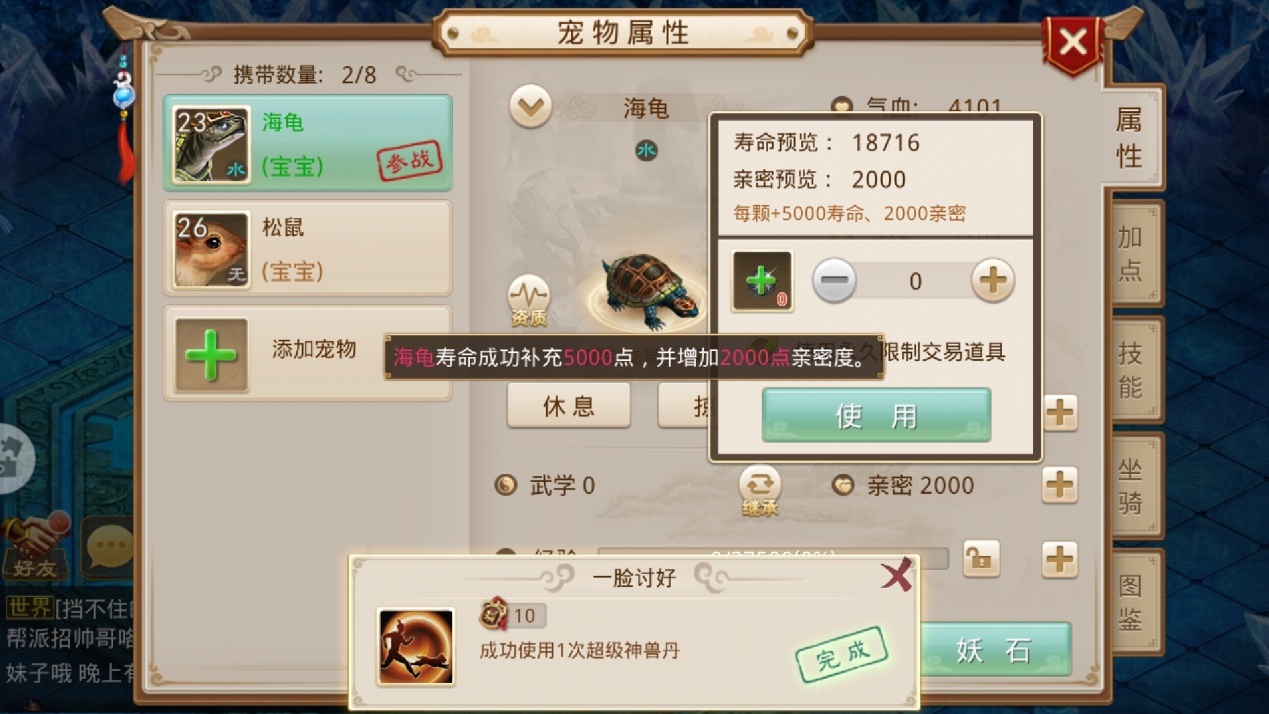Select the 松鼠 squirrel pet entry
This screenshot has width=1269, height=714.
(308, 249)
